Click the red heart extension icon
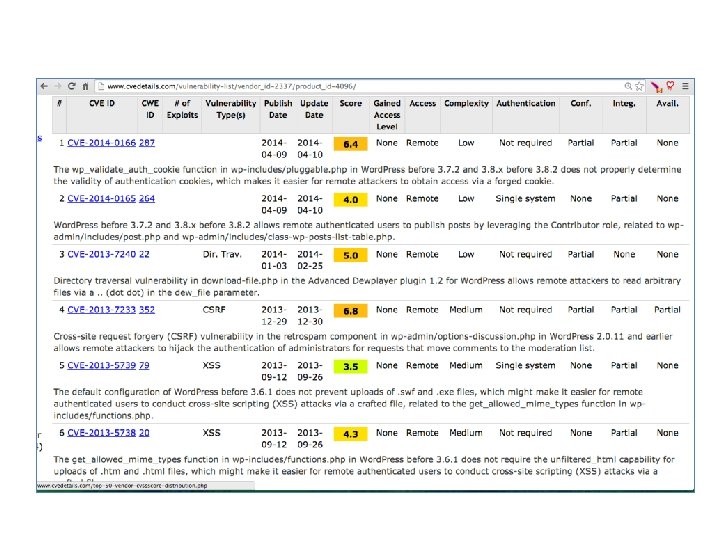The height and width of the screenshot is (540, 720). pos(670,85)
